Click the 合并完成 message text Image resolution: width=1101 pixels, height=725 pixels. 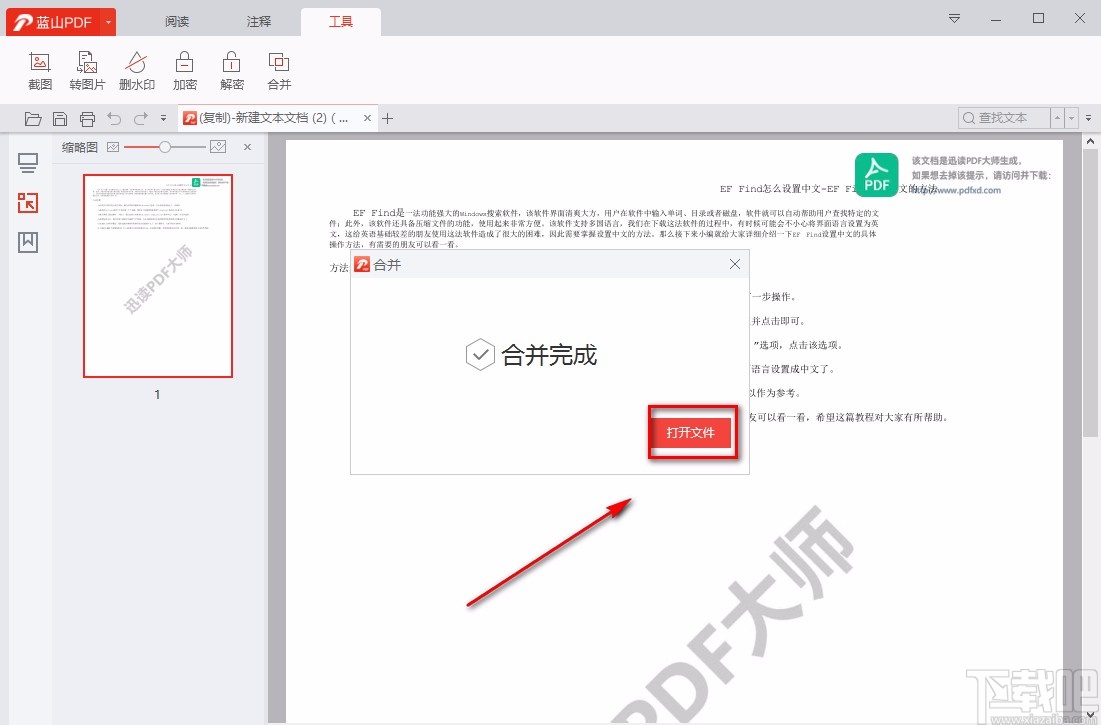pyautogui.click(x=549, y=355)
